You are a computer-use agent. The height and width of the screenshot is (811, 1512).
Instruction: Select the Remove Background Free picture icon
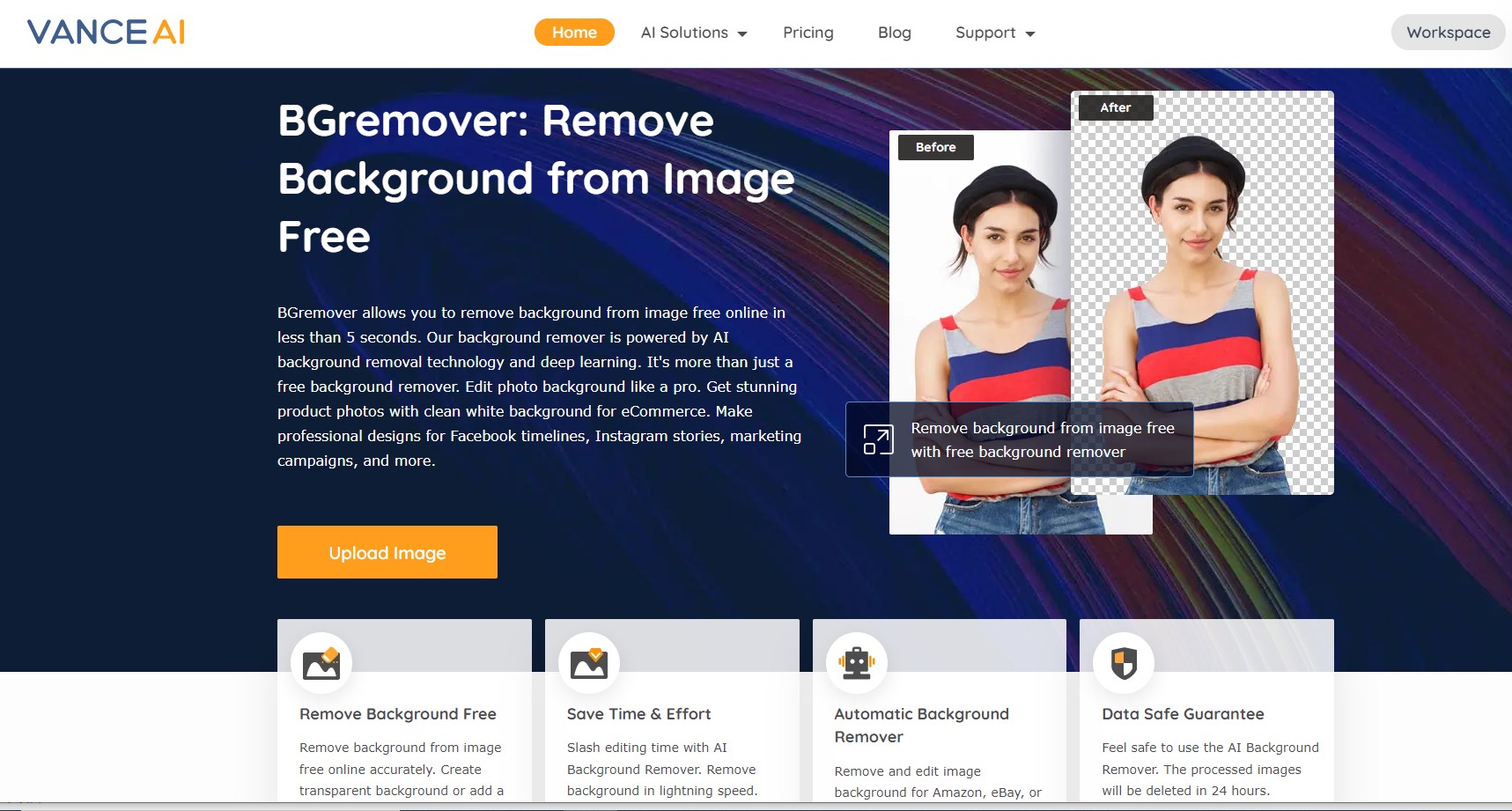pos(321,662)
